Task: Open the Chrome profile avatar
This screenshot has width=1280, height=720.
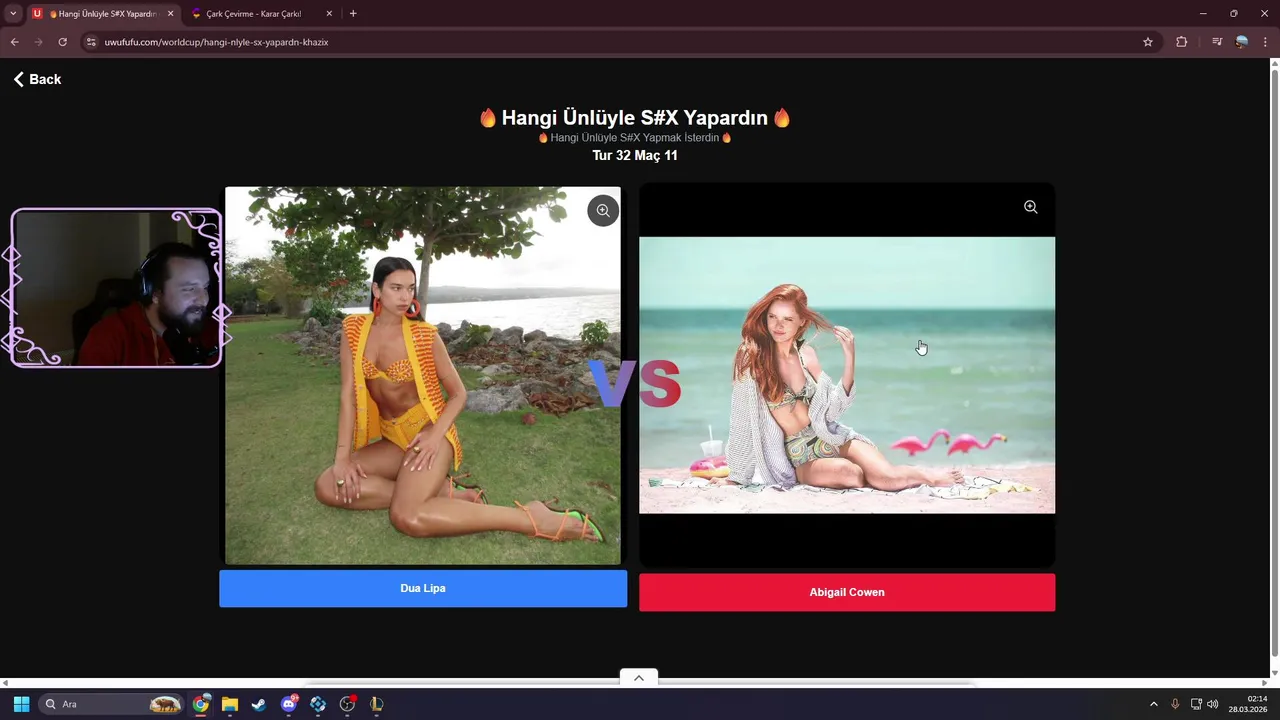Action: coord(1242,42)
